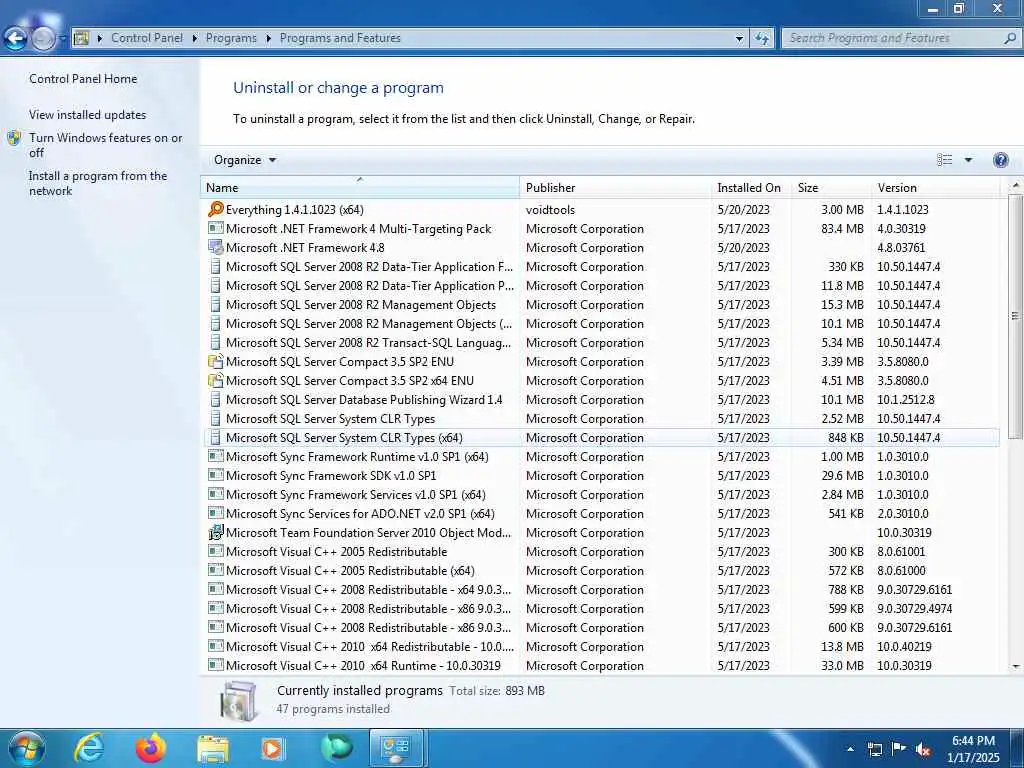Open the Organize dropdown menu
Viewport: 1024px width, 768px height.
(x=245, y=160)
